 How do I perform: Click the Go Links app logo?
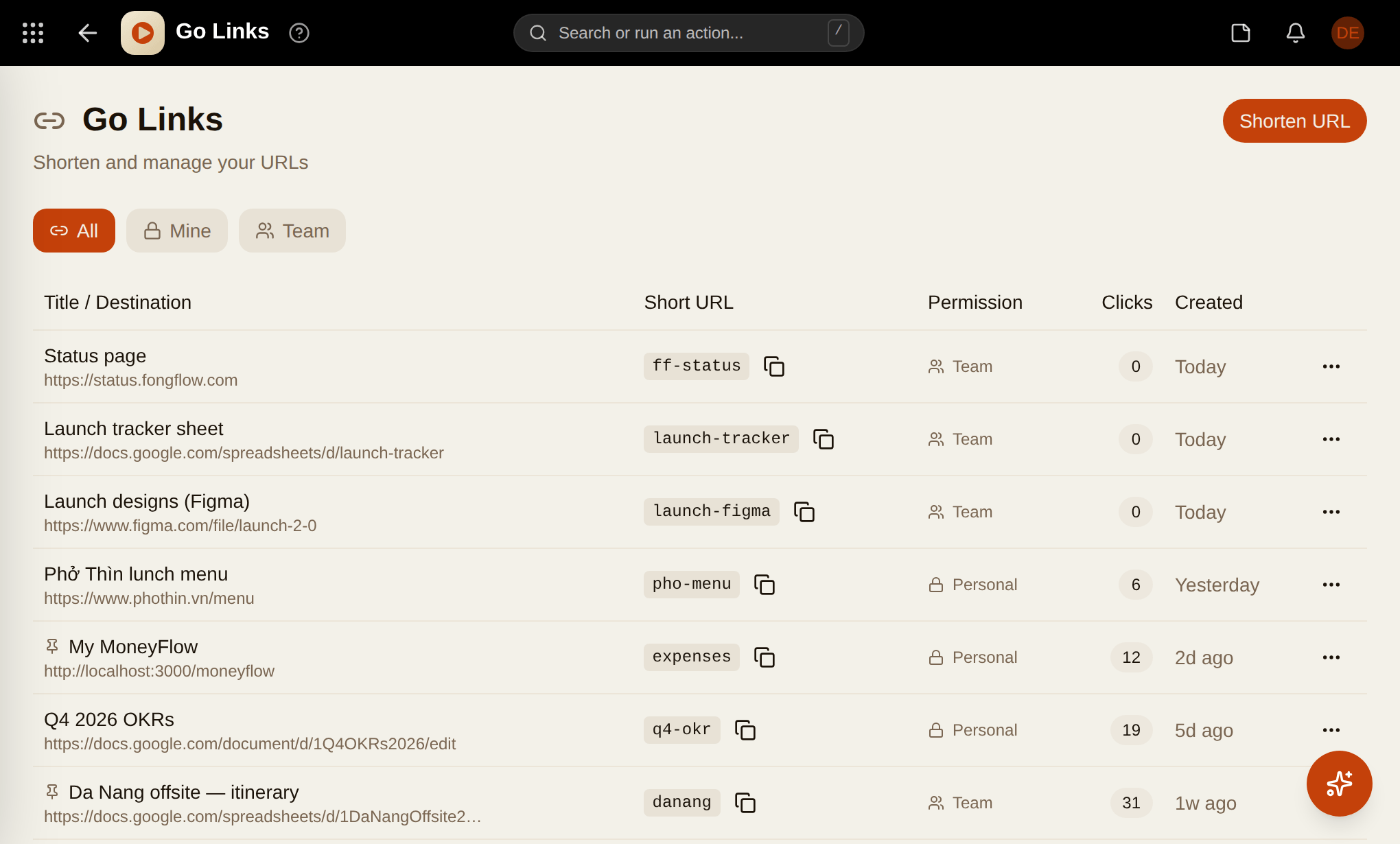(x=143, y=33)
